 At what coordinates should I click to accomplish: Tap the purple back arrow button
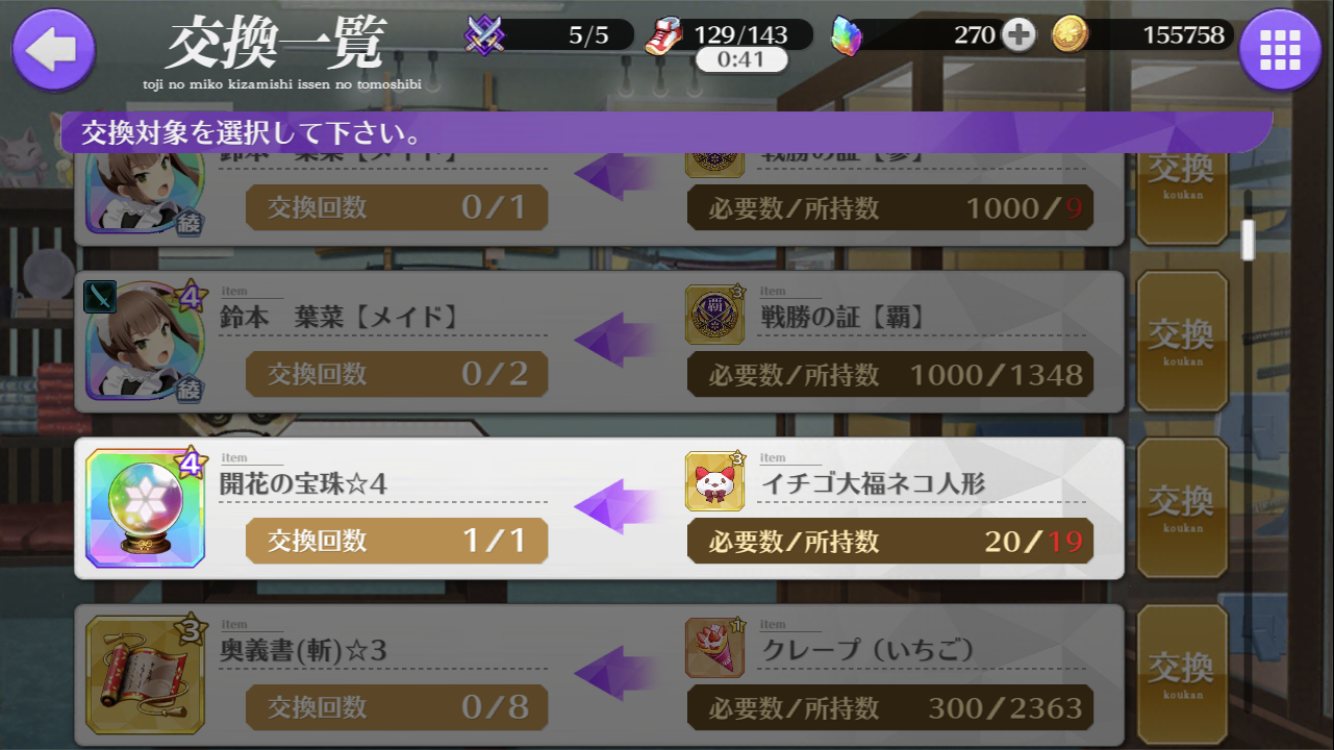tap(53, 50)
